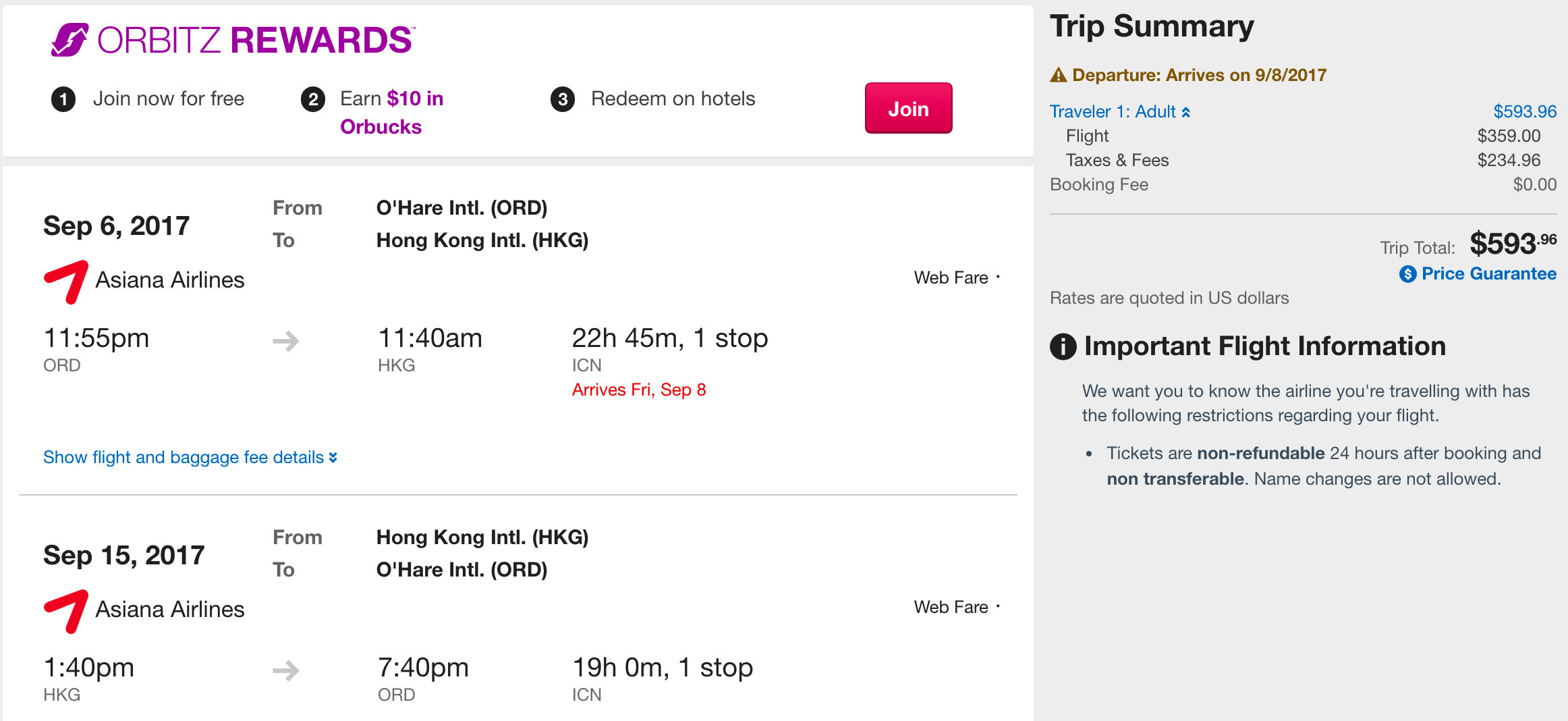Click the step 2 circle badge
The image size is (1568, 721).
click(312, 100)
